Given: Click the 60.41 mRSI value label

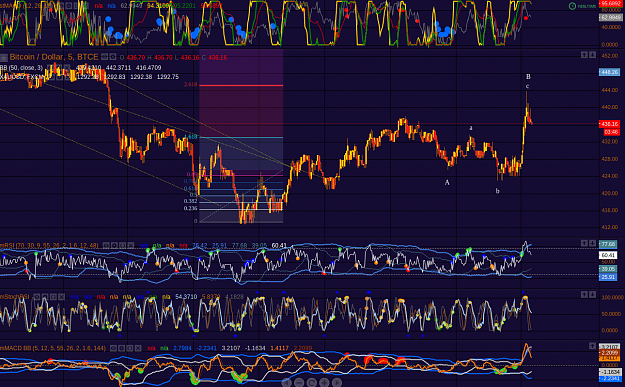Looking at the screenshot, I should (608, 255).
